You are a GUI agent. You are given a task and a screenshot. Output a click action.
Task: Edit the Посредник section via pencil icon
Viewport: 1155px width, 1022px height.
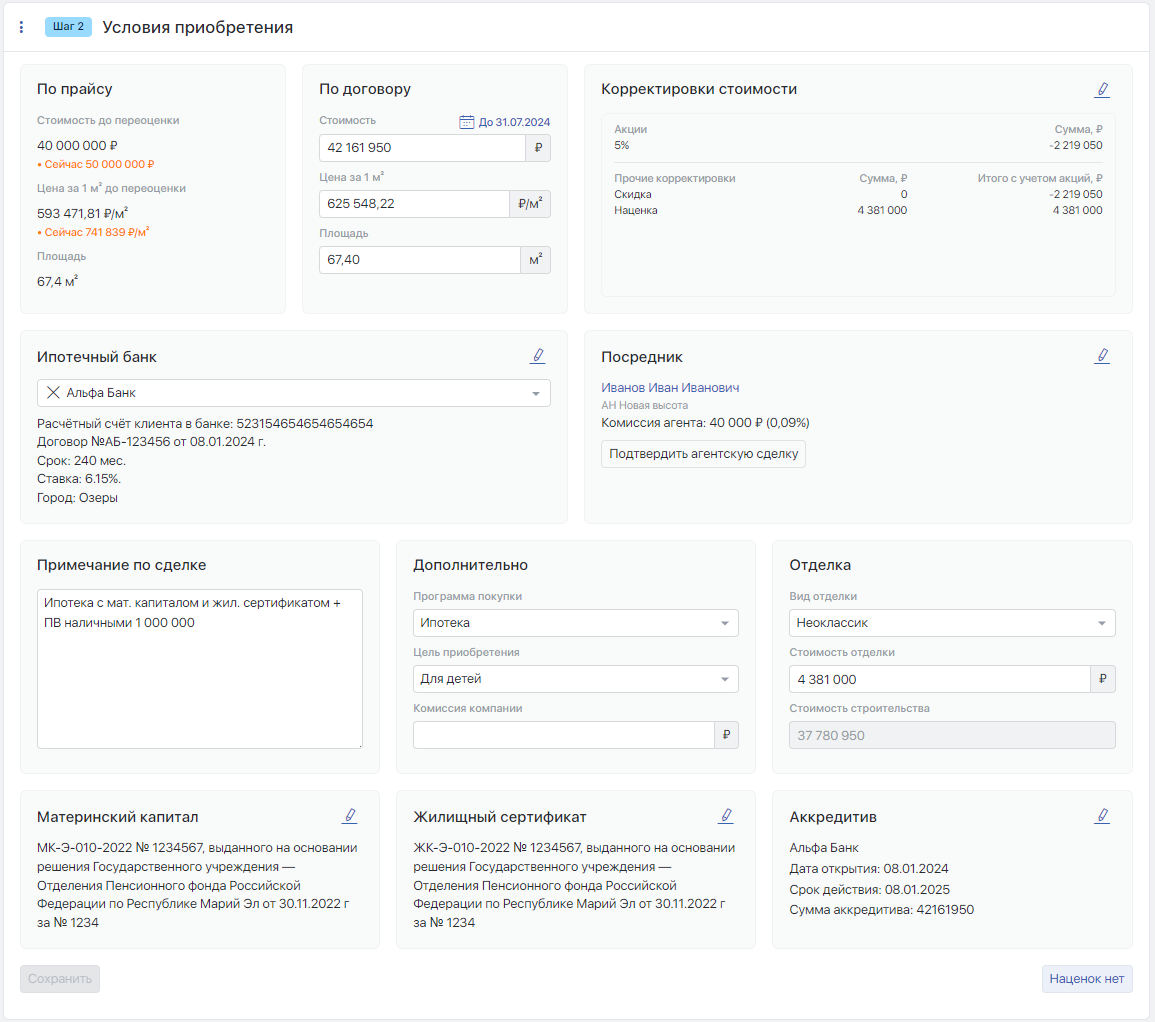(x=1102, y=356)
